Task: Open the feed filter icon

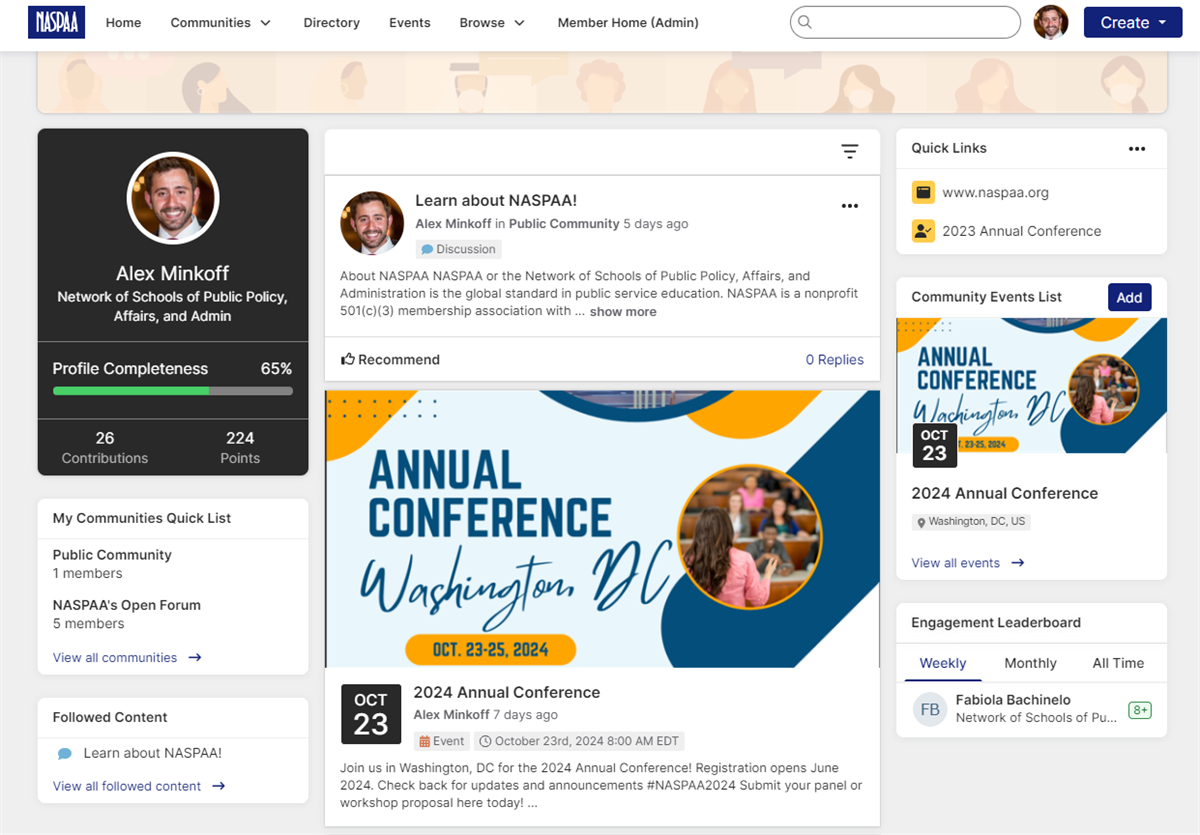Action: [850, 151]
